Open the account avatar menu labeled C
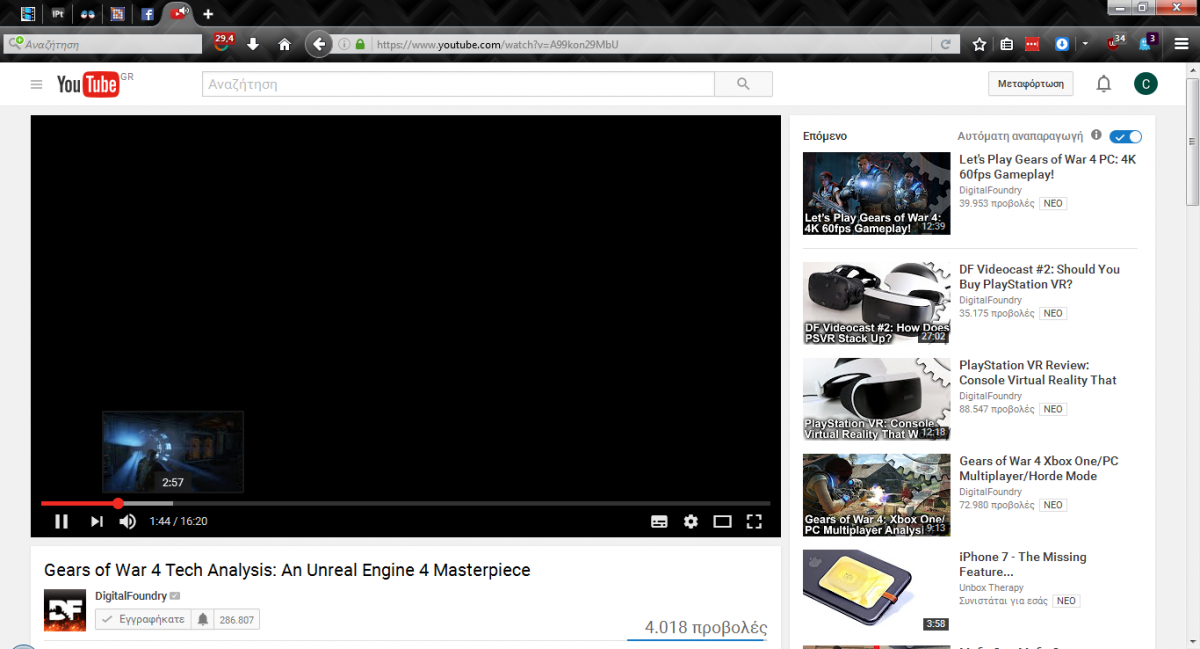The width and height of the screenshot is (1200, 649). point(1146,84)
